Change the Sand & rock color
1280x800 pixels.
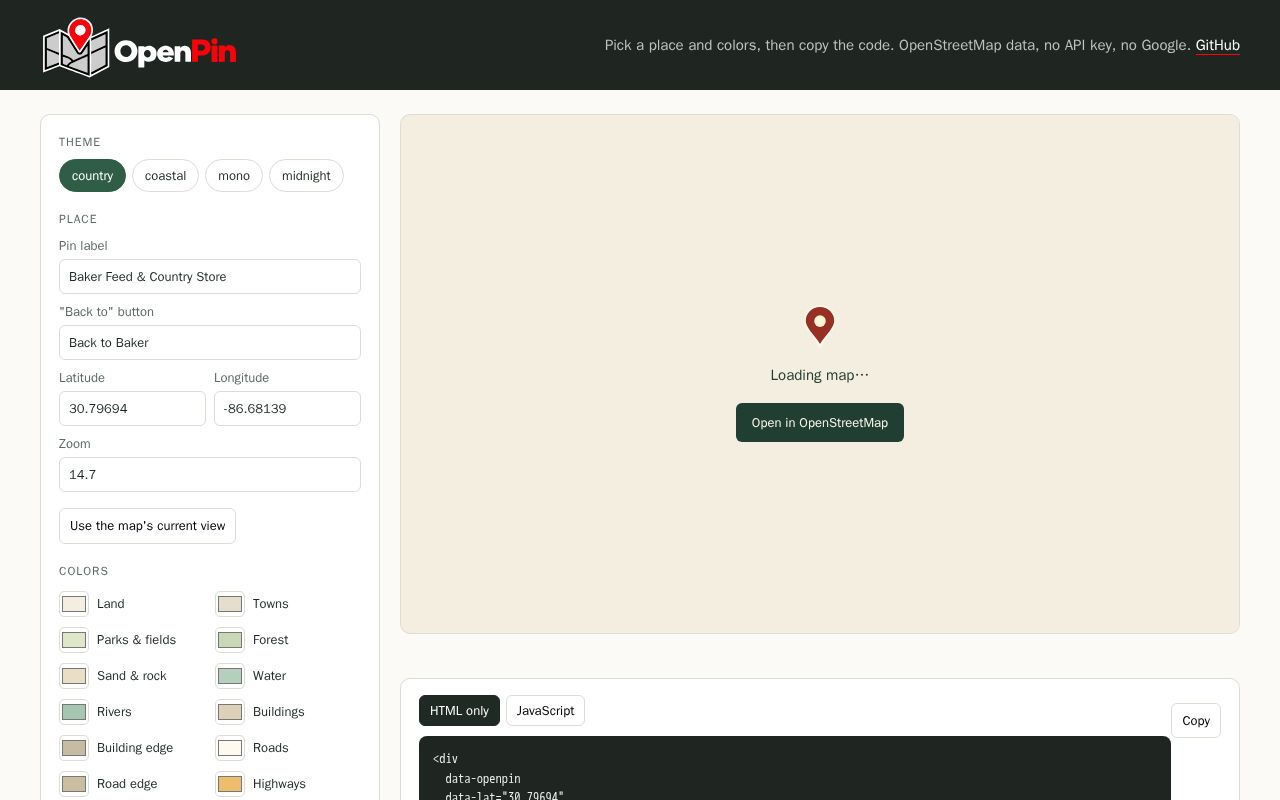click(x=74, y=676)
